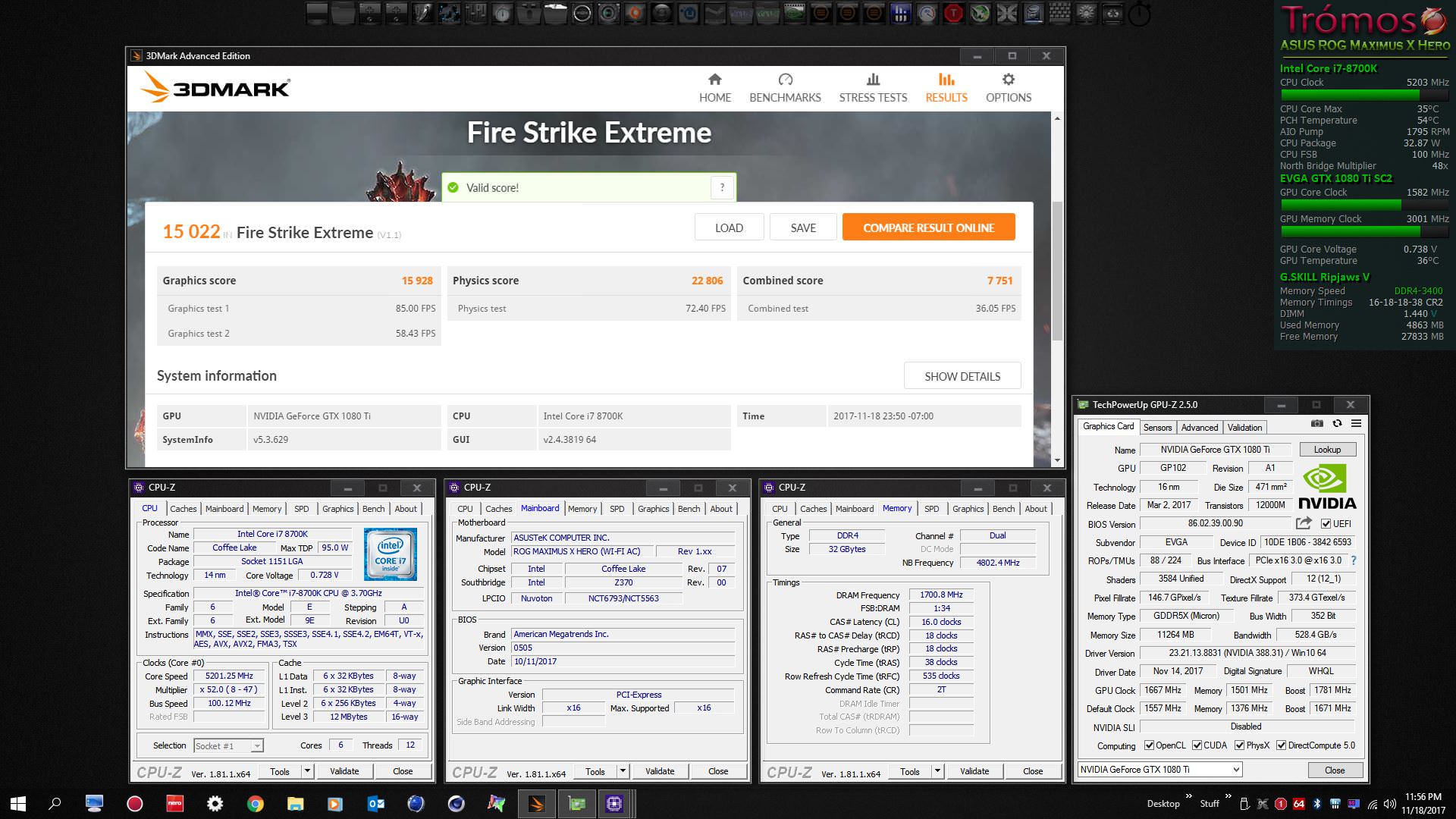1456x819 pixels.
Task: Open Nero from the taskbar
Action: (x=174, y=803)
